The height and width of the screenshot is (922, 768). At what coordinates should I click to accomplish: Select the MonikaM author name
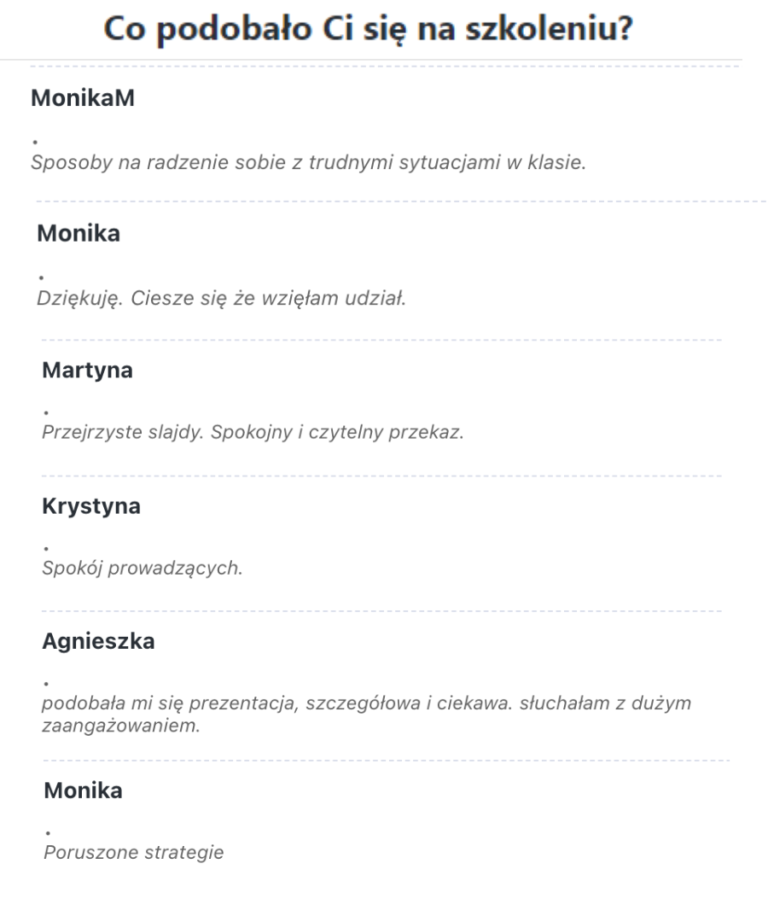82,98
